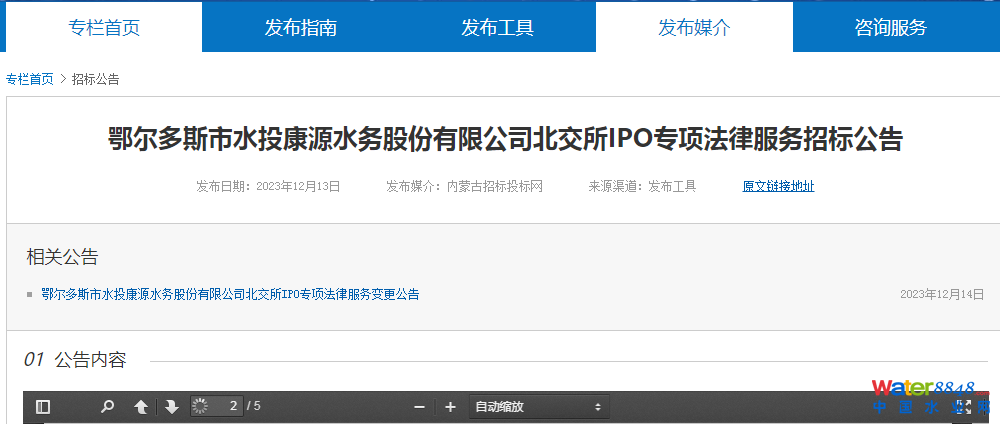Viewport: 1000px width, 424px height.
Task: Click the 招标公告 breadcrumb item
Action: 95,79
